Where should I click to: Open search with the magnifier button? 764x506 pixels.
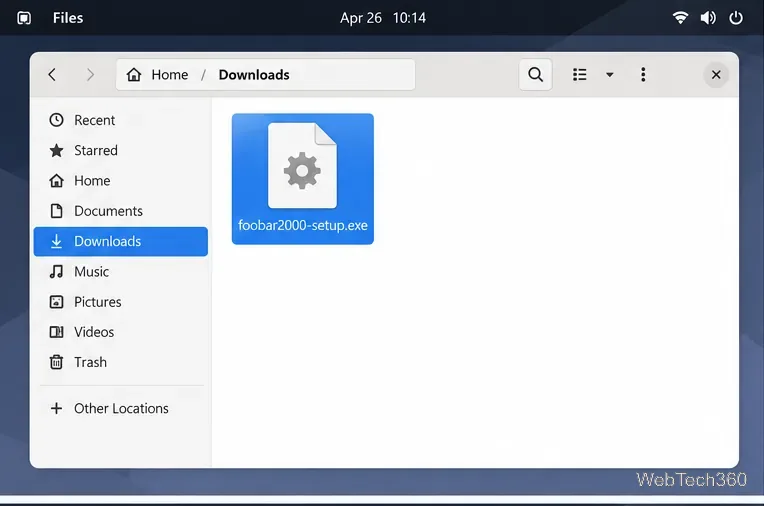535,75
